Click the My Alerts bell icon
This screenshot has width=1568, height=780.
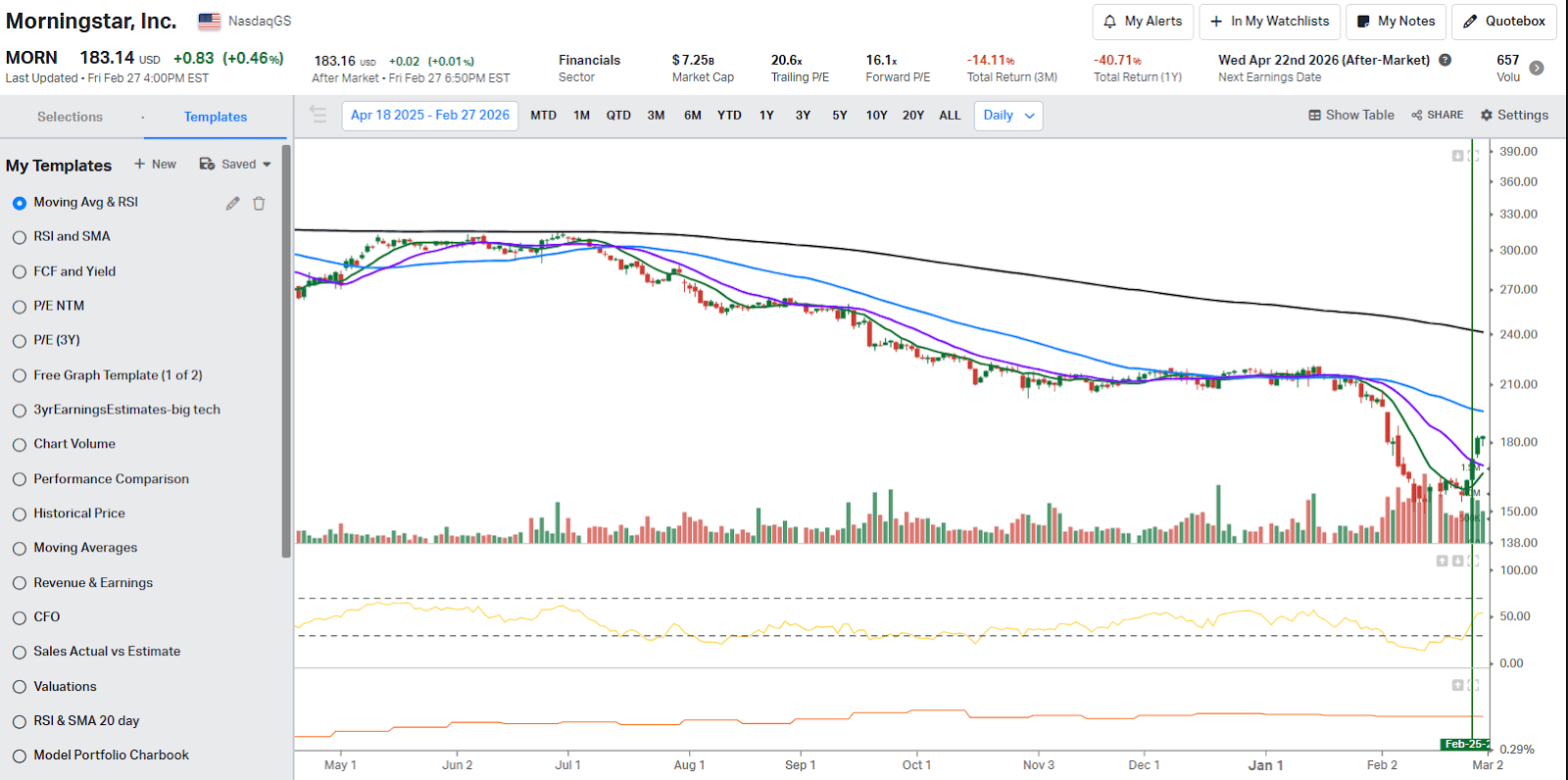point(1109,22)
